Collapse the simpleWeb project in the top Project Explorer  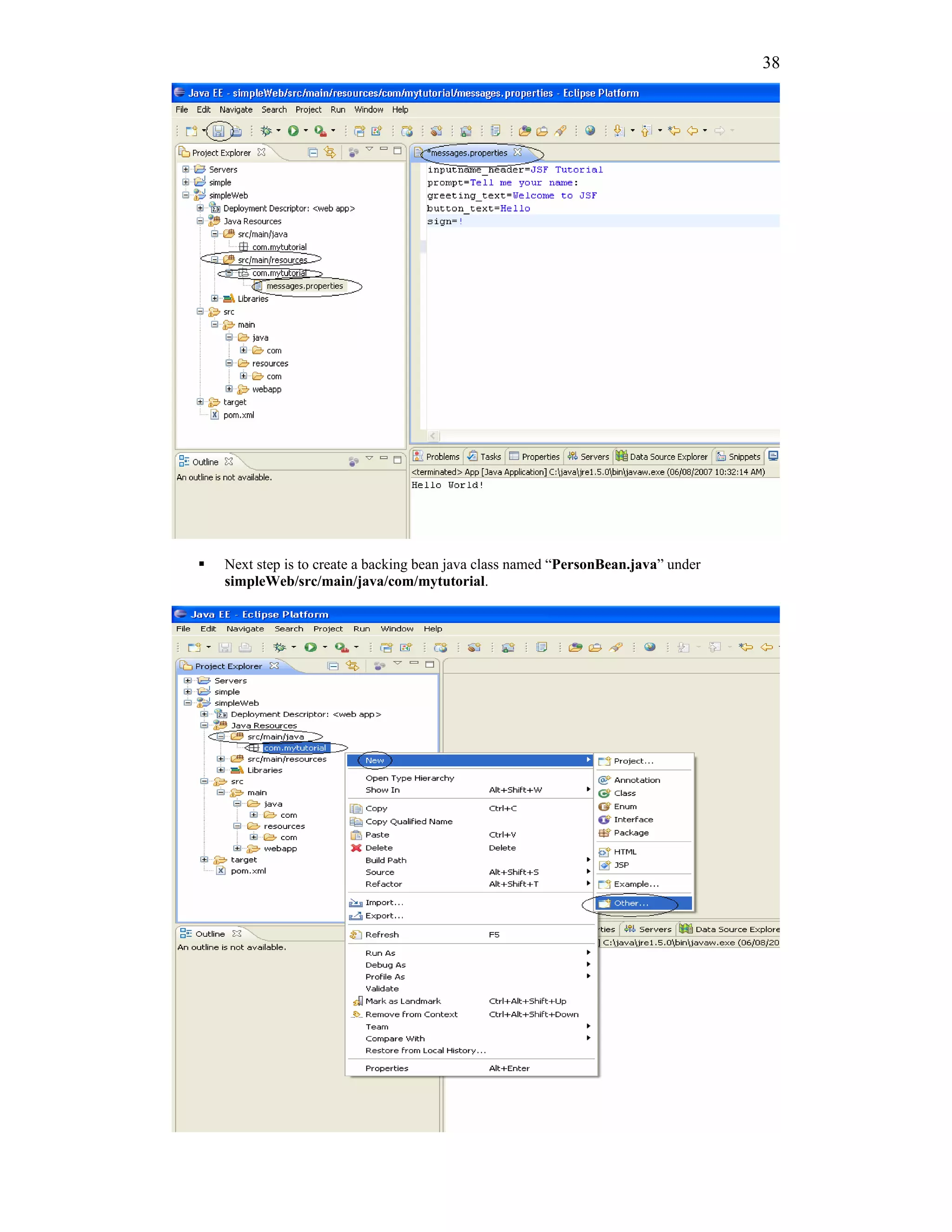click(x=185, y=195)
